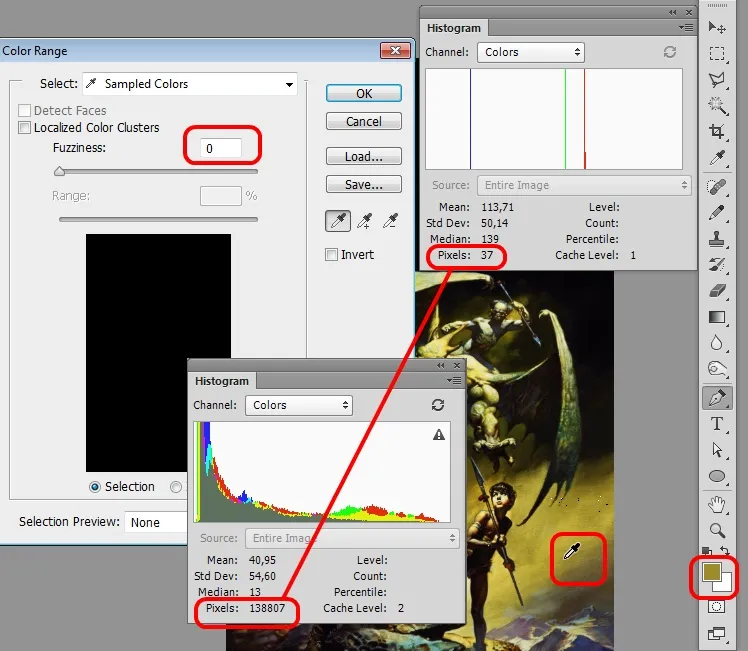Select the Healing Brush tool
This screenshot has height=651, width=748.
[x=717, y=186]
